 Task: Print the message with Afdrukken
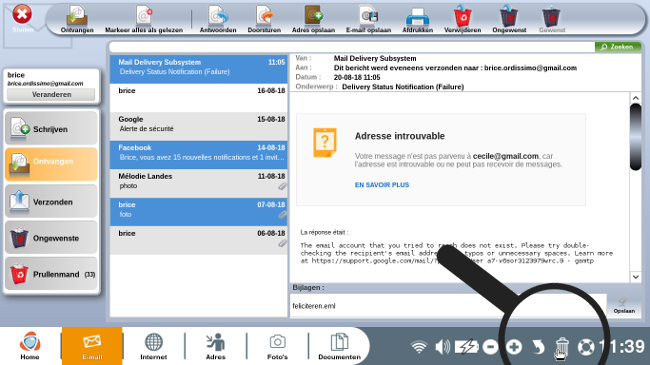click(417, 19)
